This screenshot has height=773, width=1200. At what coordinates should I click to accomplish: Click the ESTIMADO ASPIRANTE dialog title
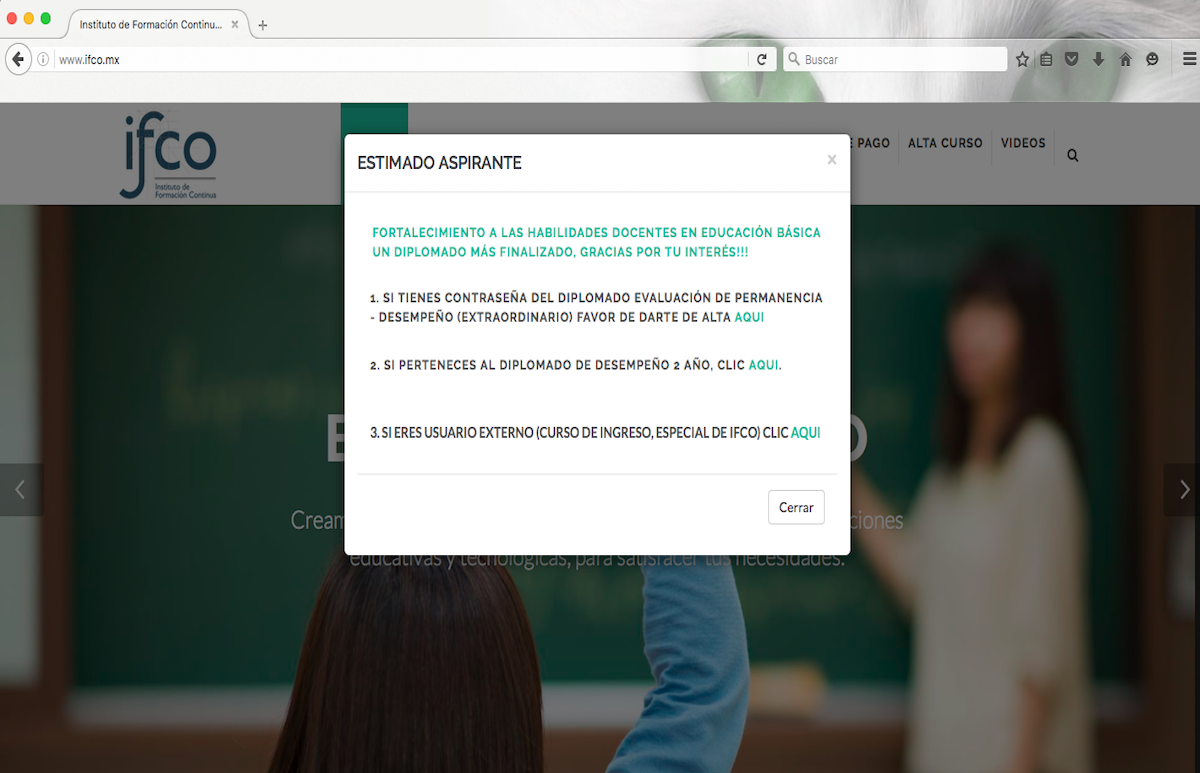(439, 163)
